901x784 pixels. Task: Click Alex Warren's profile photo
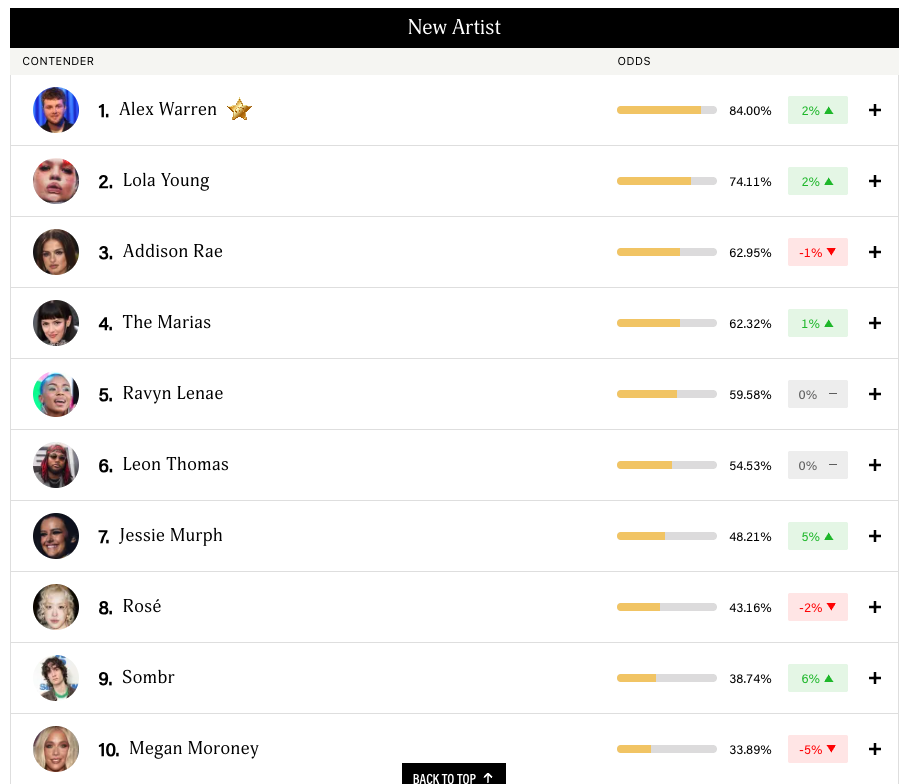[x=56, y=110]
